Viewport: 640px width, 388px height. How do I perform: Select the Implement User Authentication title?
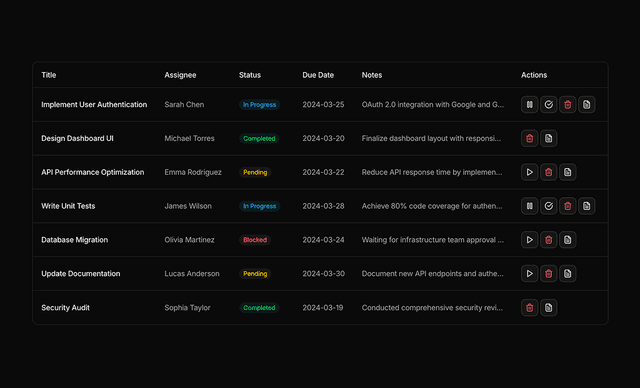click(x=94, y=104)
